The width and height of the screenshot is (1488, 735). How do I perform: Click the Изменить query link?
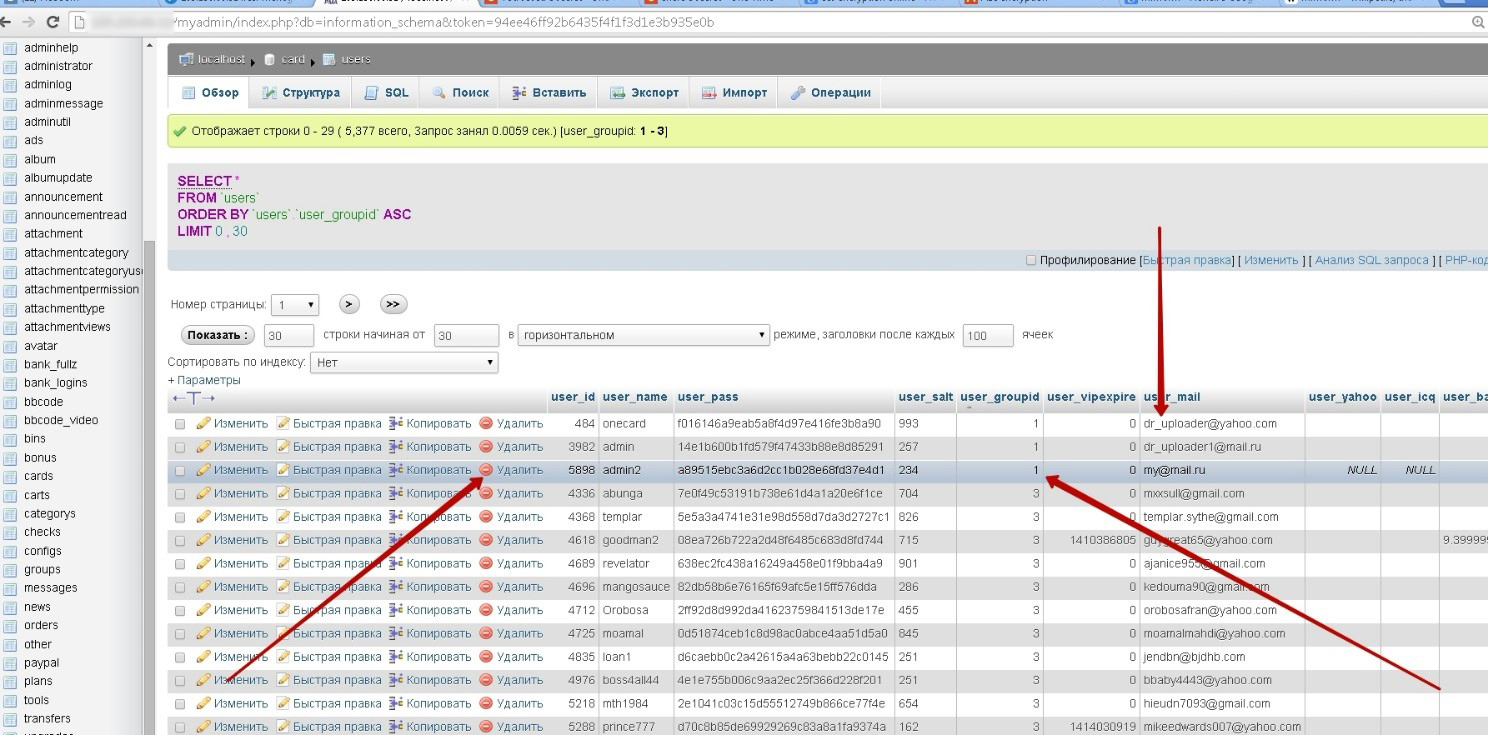pos(1271,260)
